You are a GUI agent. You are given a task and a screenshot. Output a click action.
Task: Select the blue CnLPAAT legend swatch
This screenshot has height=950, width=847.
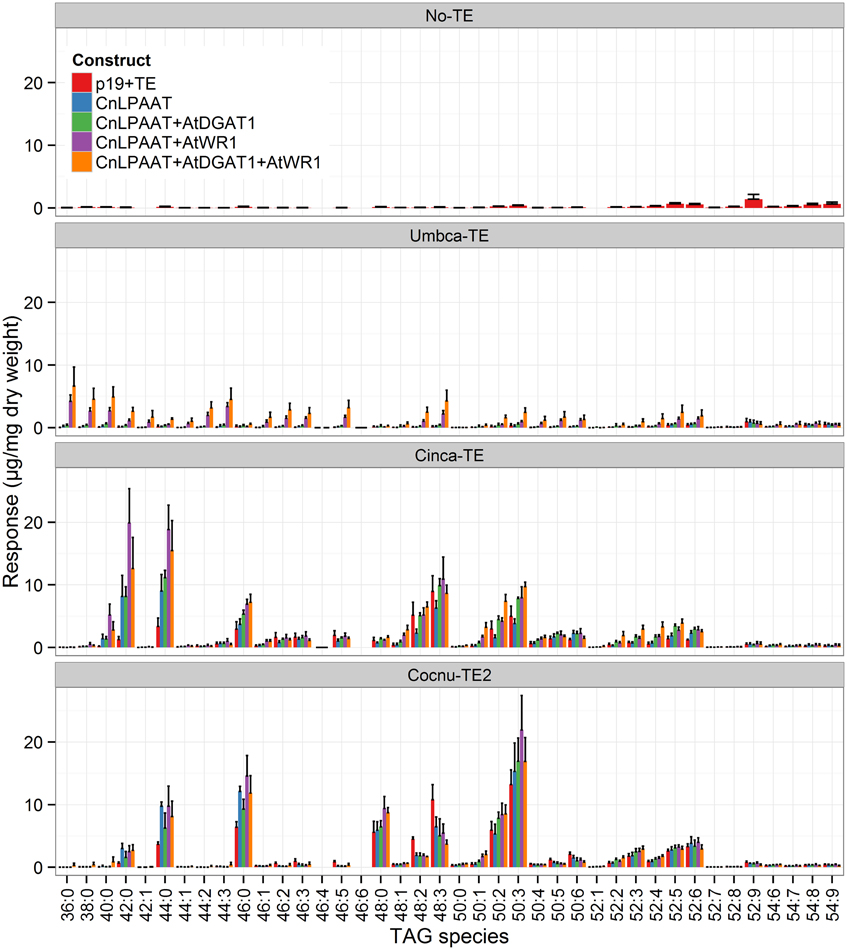82,103
